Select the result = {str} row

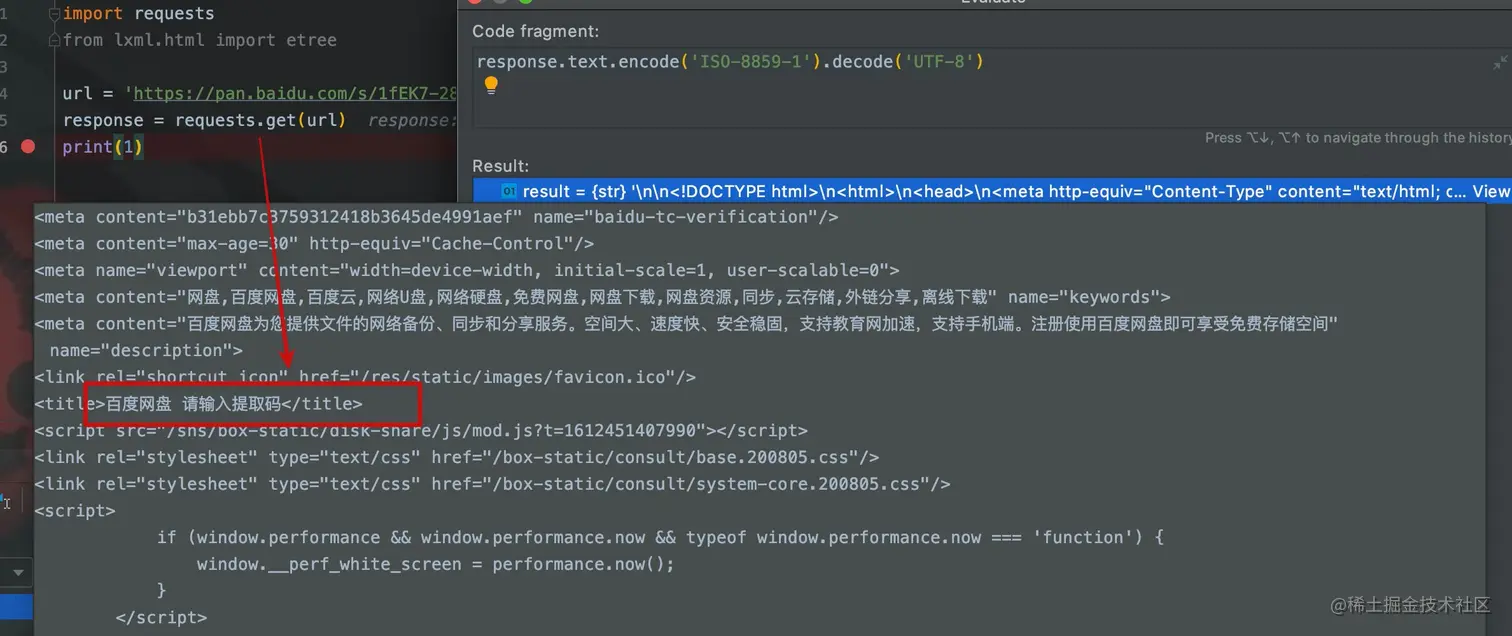(992, 191)
